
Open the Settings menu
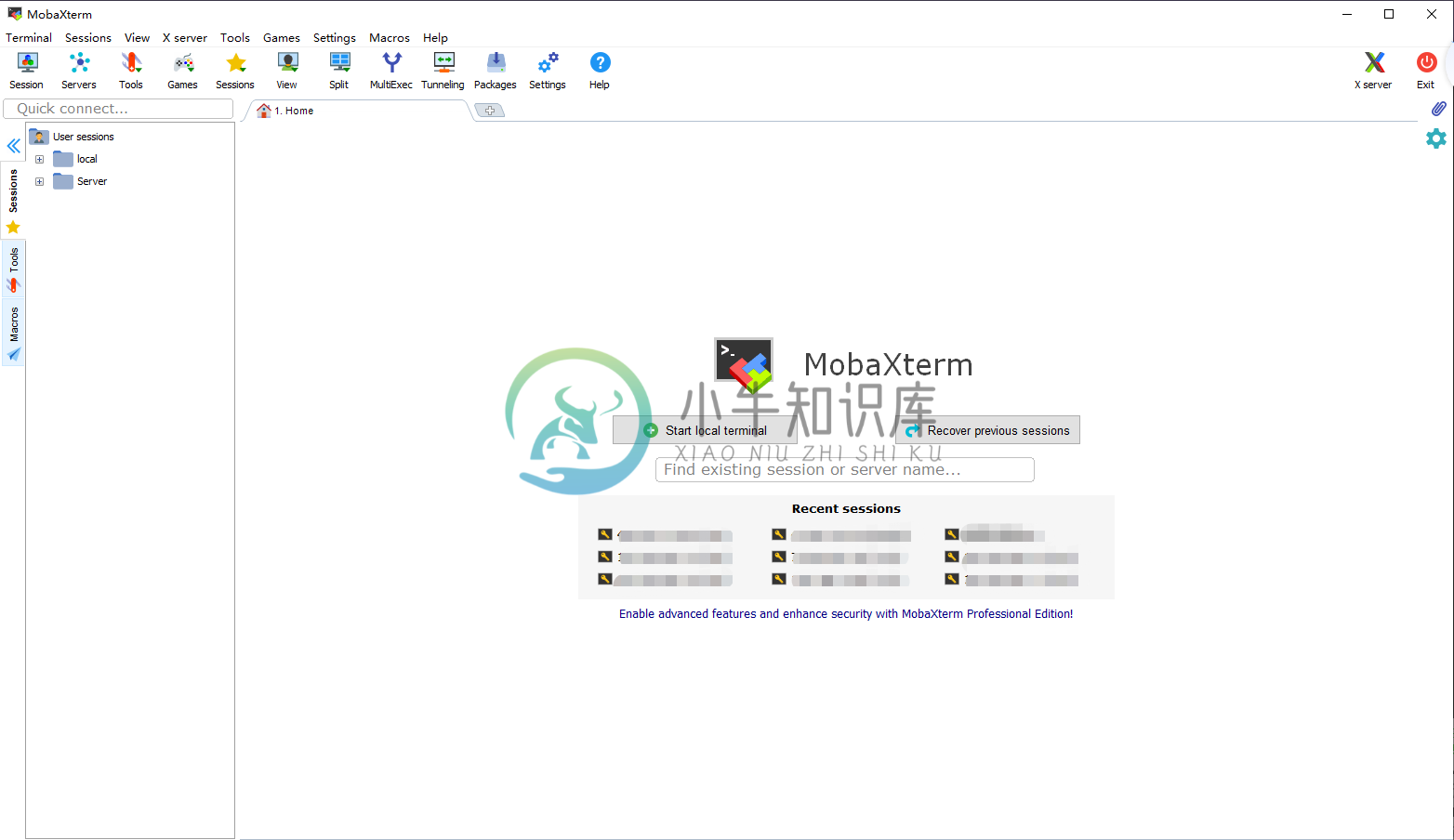(x=335, y=38)
